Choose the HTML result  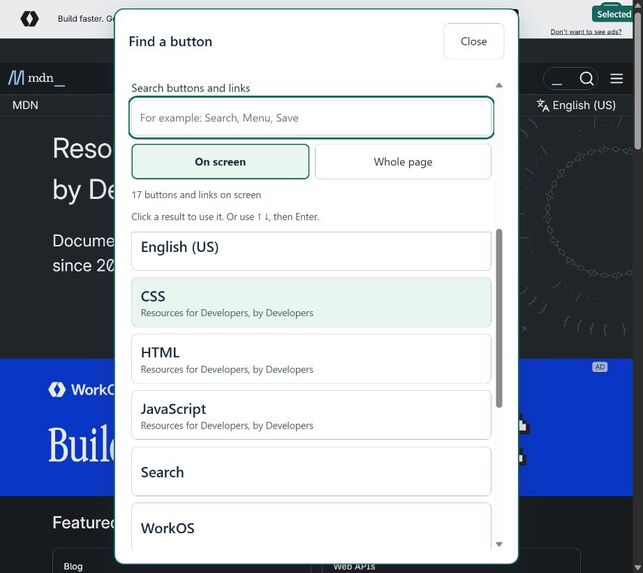[311, 359]
